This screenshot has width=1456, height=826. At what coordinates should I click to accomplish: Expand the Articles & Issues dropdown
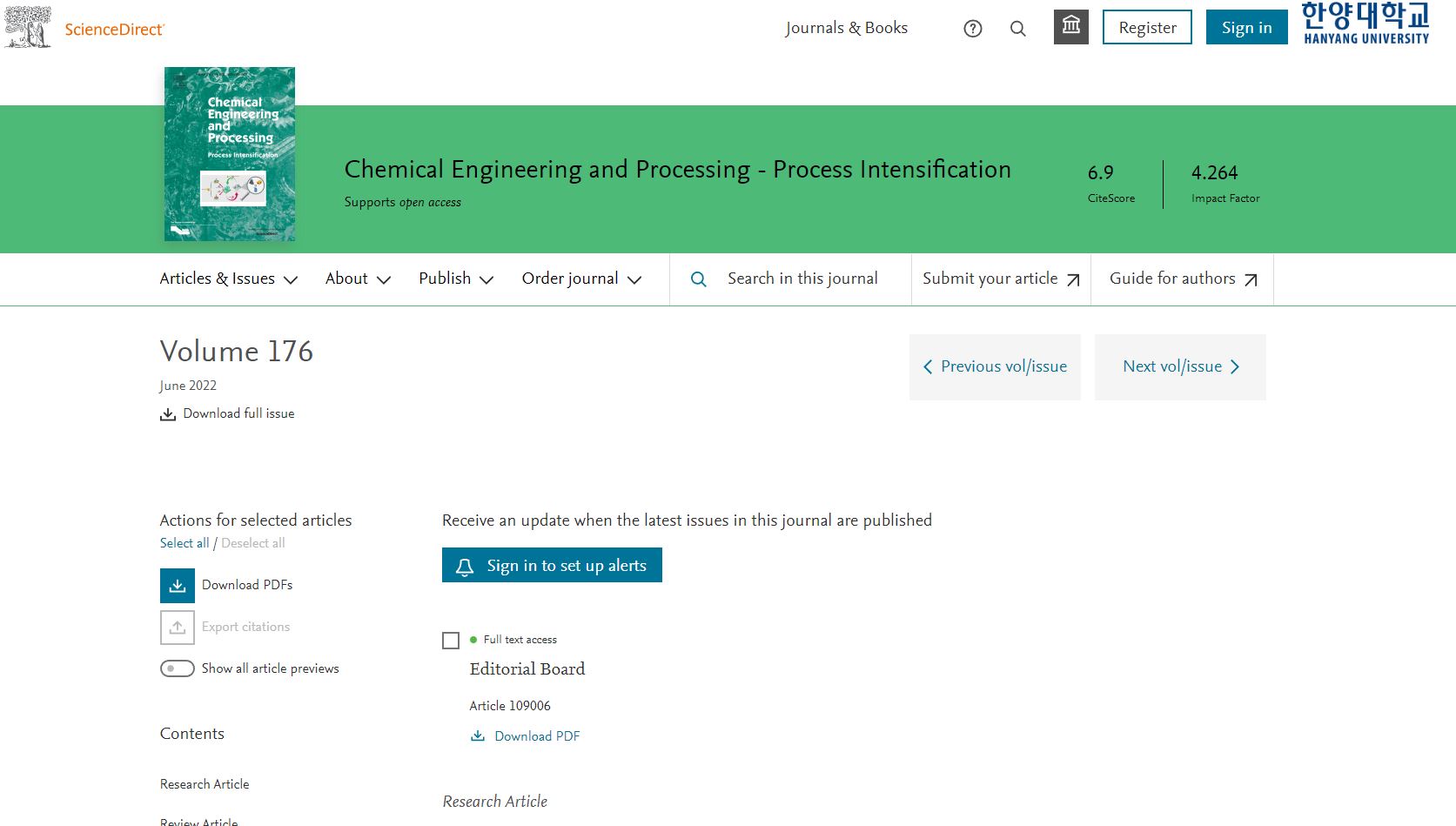[x=228, y=279]
